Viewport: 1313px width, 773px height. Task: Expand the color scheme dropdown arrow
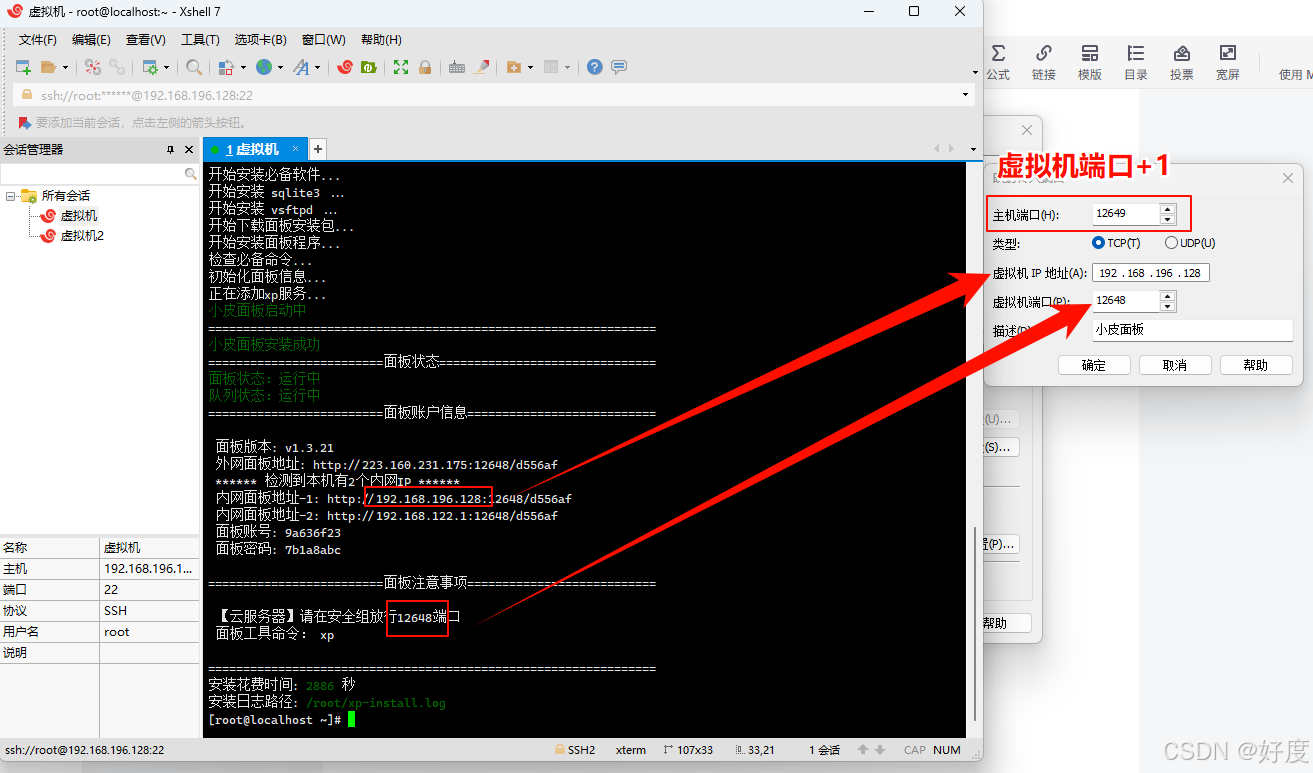coord(242,68)
